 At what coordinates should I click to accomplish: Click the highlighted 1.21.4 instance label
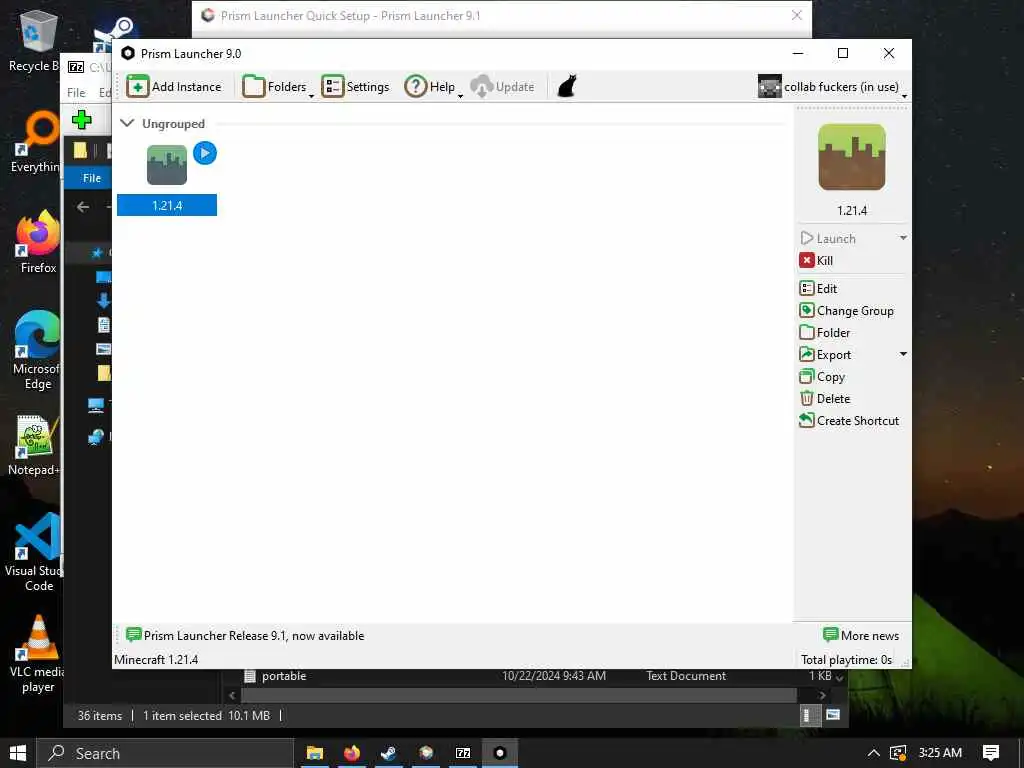(167, 205)
